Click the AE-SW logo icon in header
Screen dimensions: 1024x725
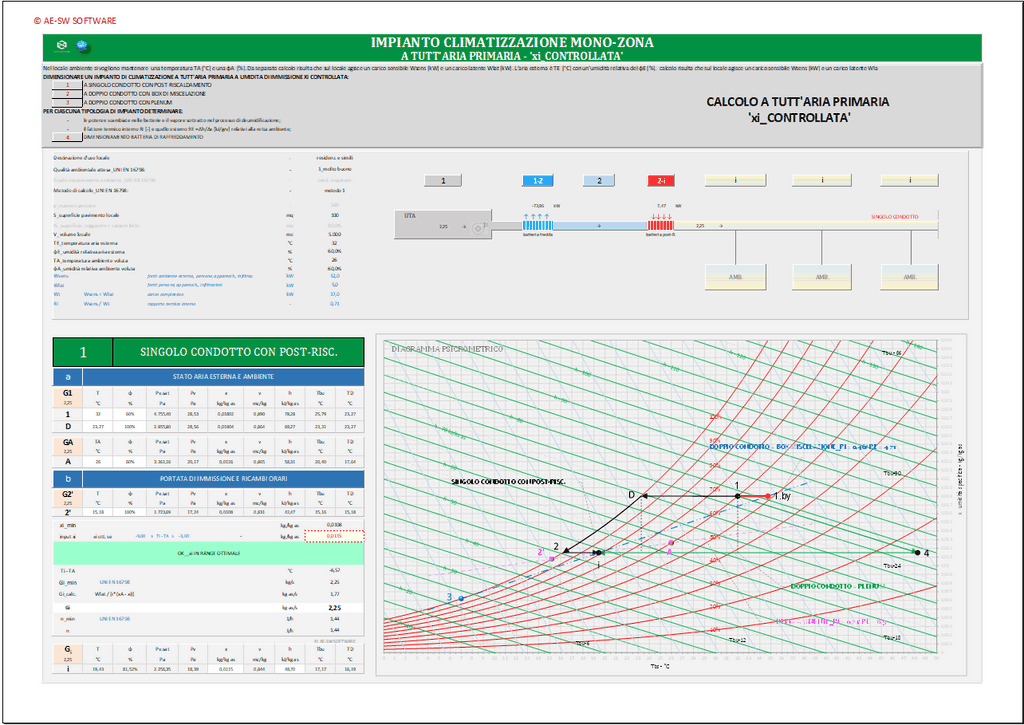[63, 46]
